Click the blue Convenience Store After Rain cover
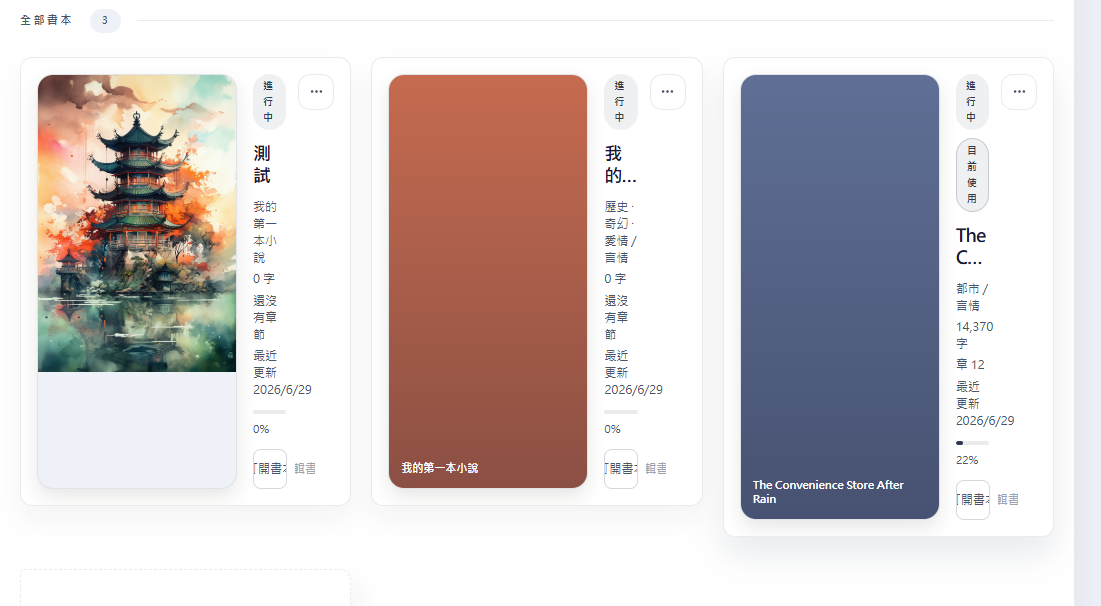 click(x=840, y=297)
